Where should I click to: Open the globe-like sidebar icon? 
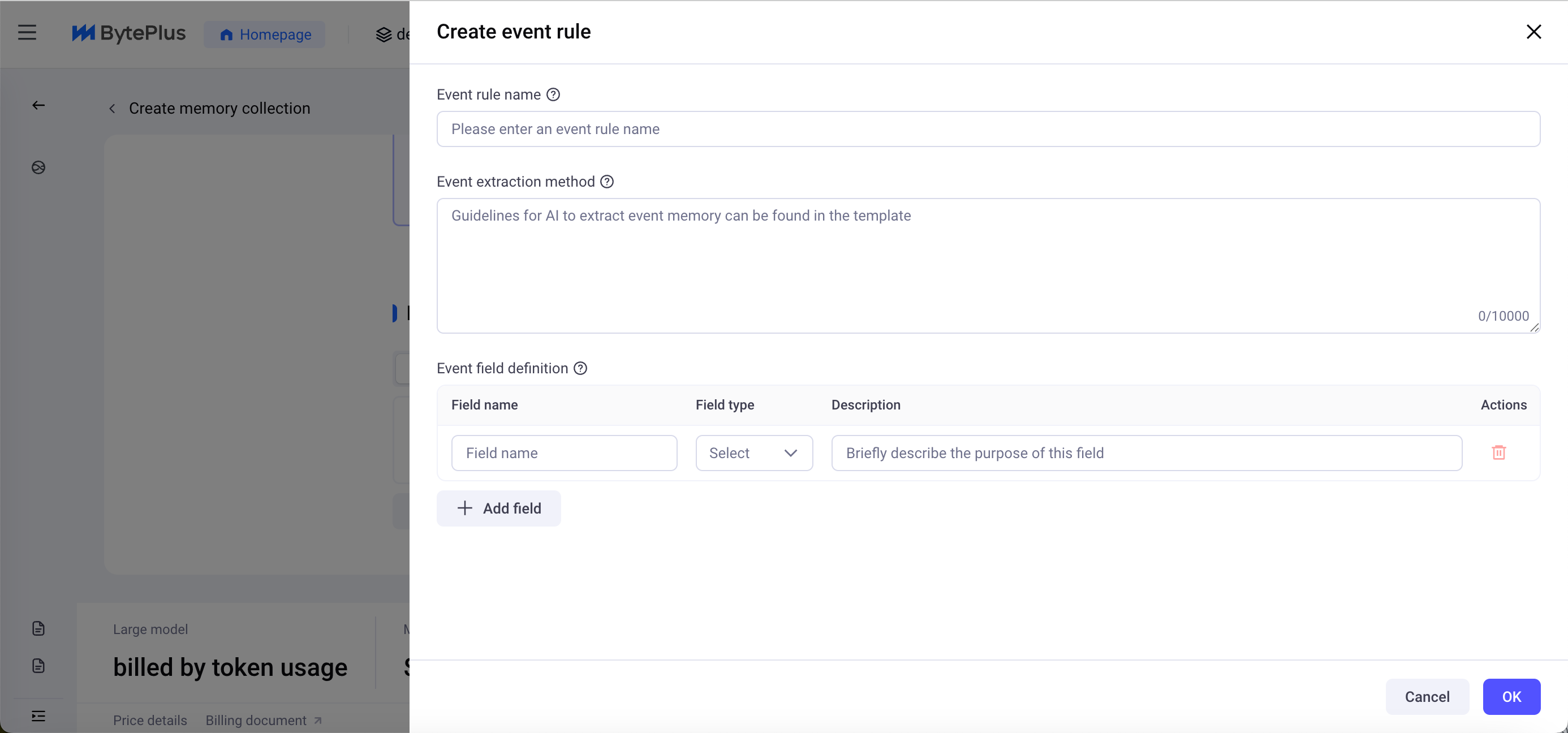(x=38, y=168)
